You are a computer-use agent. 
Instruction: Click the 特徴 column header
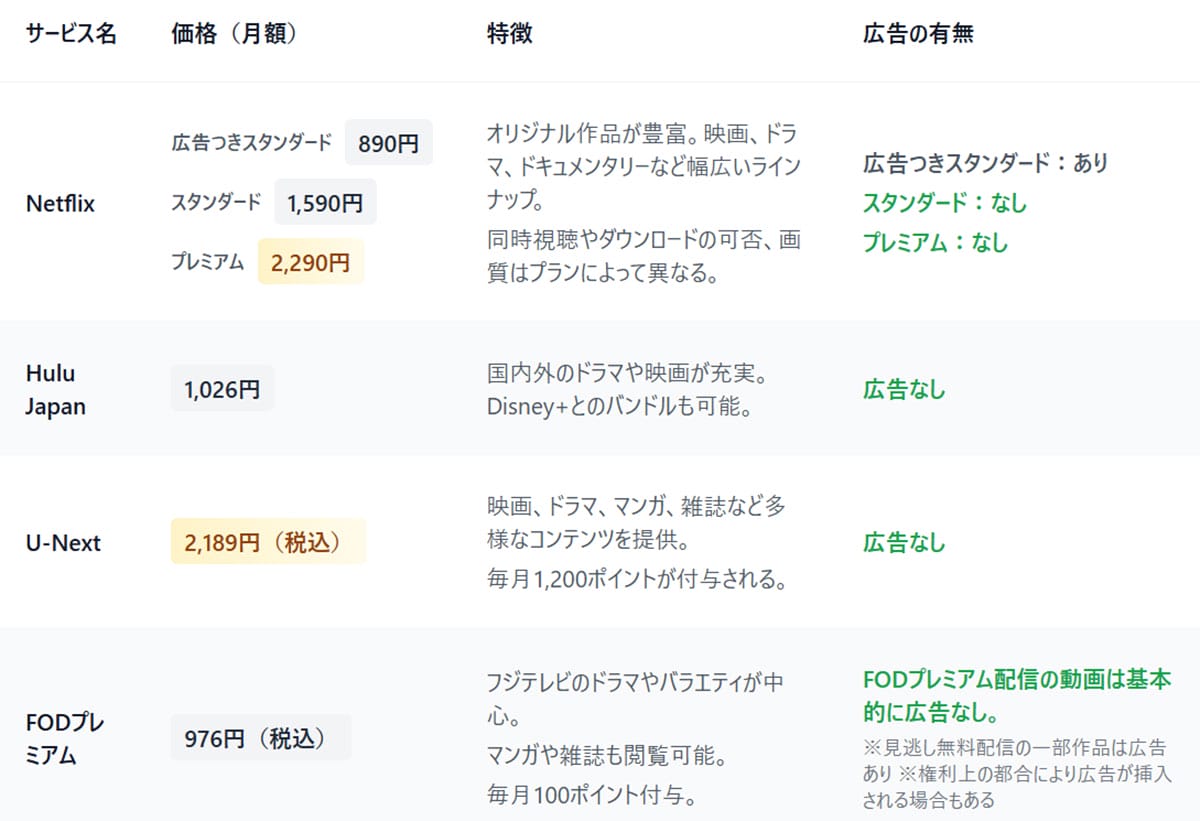coord(510,34)
